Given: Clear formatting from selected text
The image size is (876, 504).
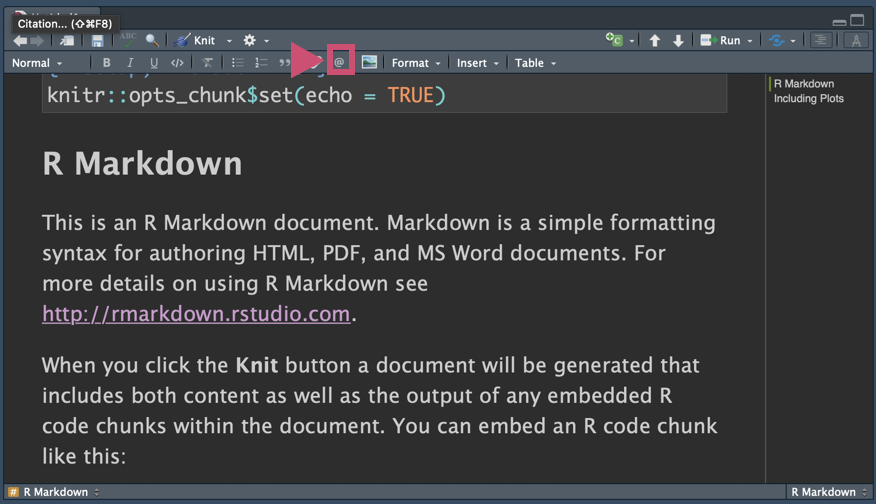Looking at the screenshot, I should coord(207,63).
